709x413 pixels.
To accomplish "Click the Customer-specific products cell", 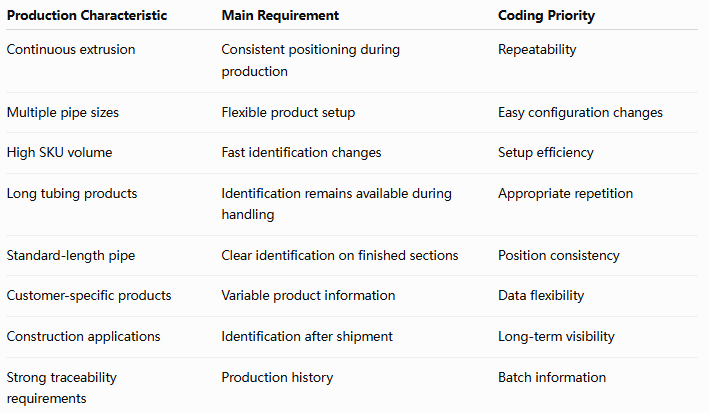I will (89, 295).
